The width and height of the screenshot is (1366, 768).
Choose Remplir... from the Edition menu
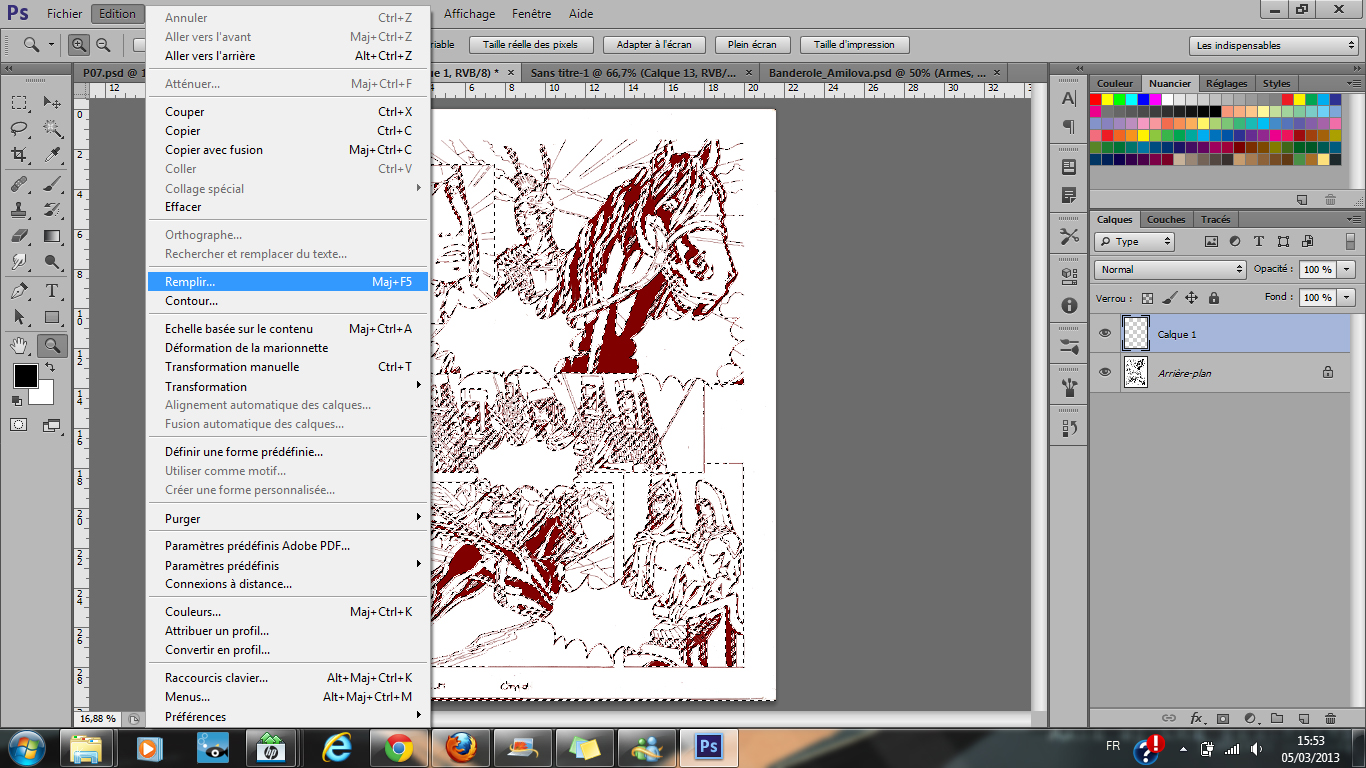[288, 282]
